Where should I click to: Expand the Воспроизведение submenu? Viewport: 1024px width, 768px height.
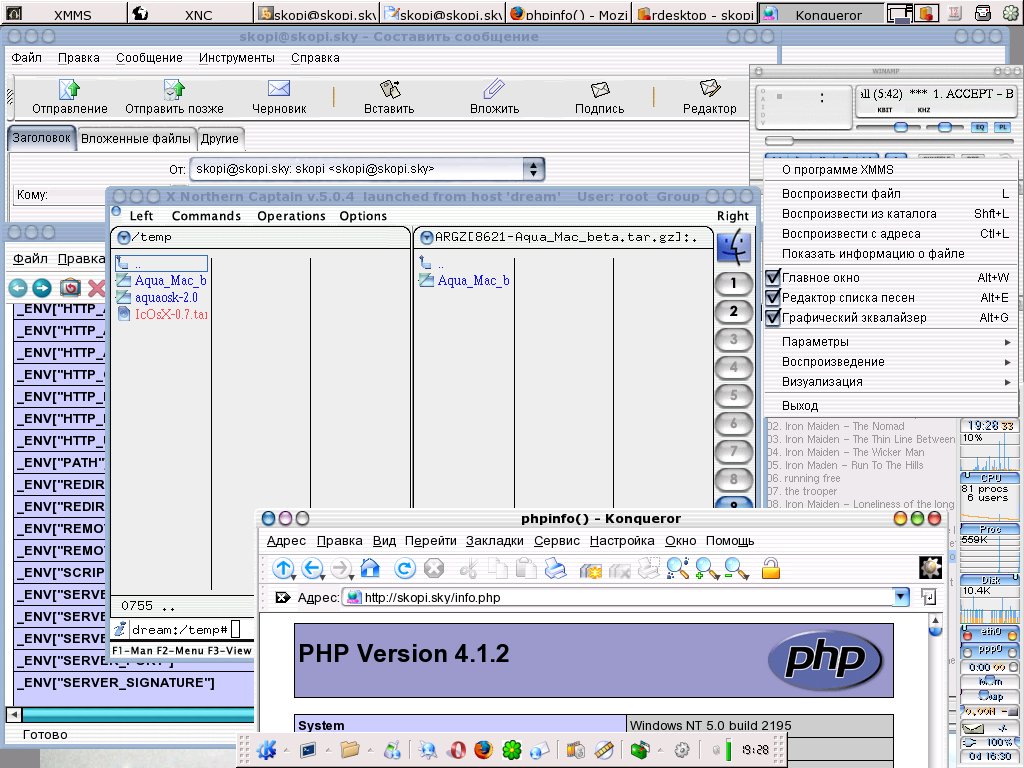point(890,362)
